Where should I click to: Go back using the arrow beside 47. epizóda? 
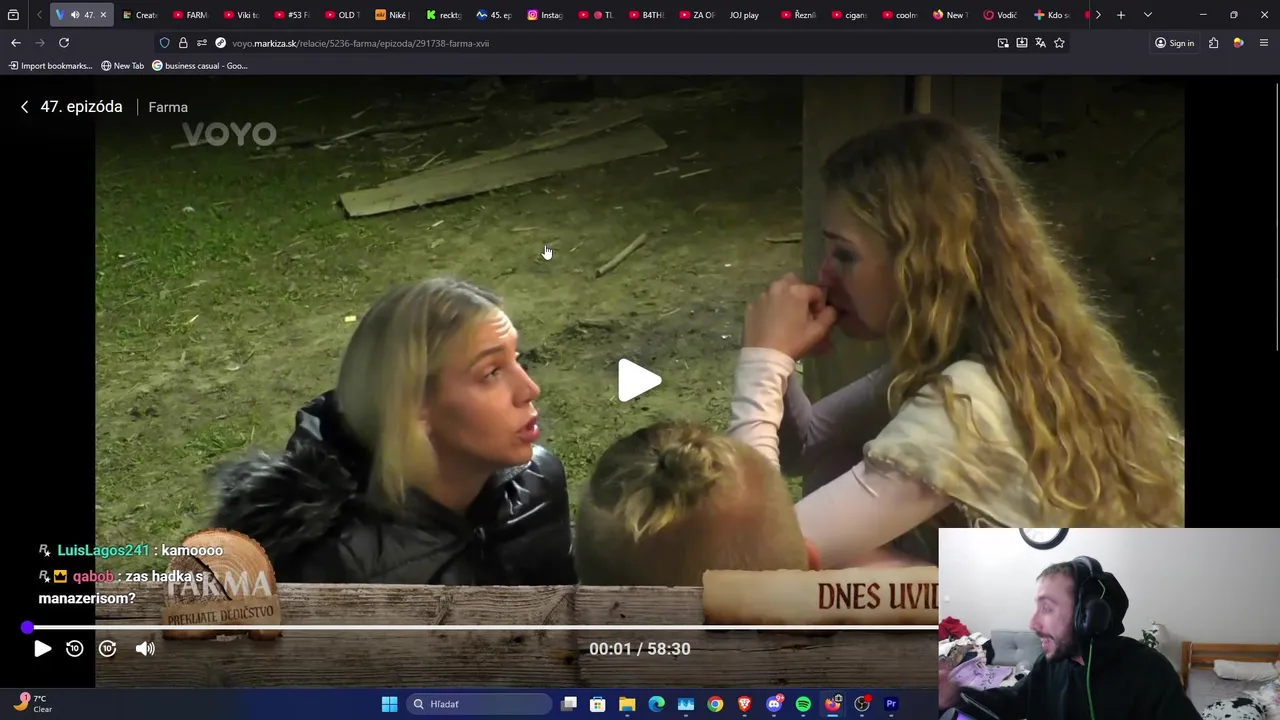25,107
